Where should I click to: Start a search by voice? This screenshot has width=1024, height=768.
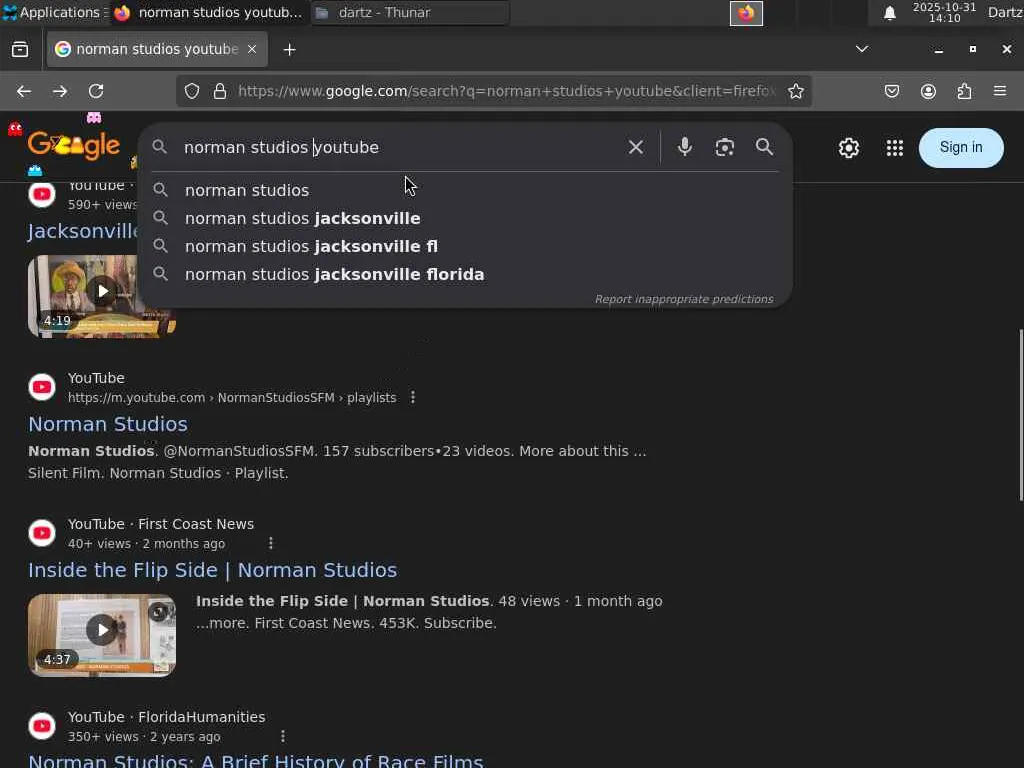click(x=684, y=147)
